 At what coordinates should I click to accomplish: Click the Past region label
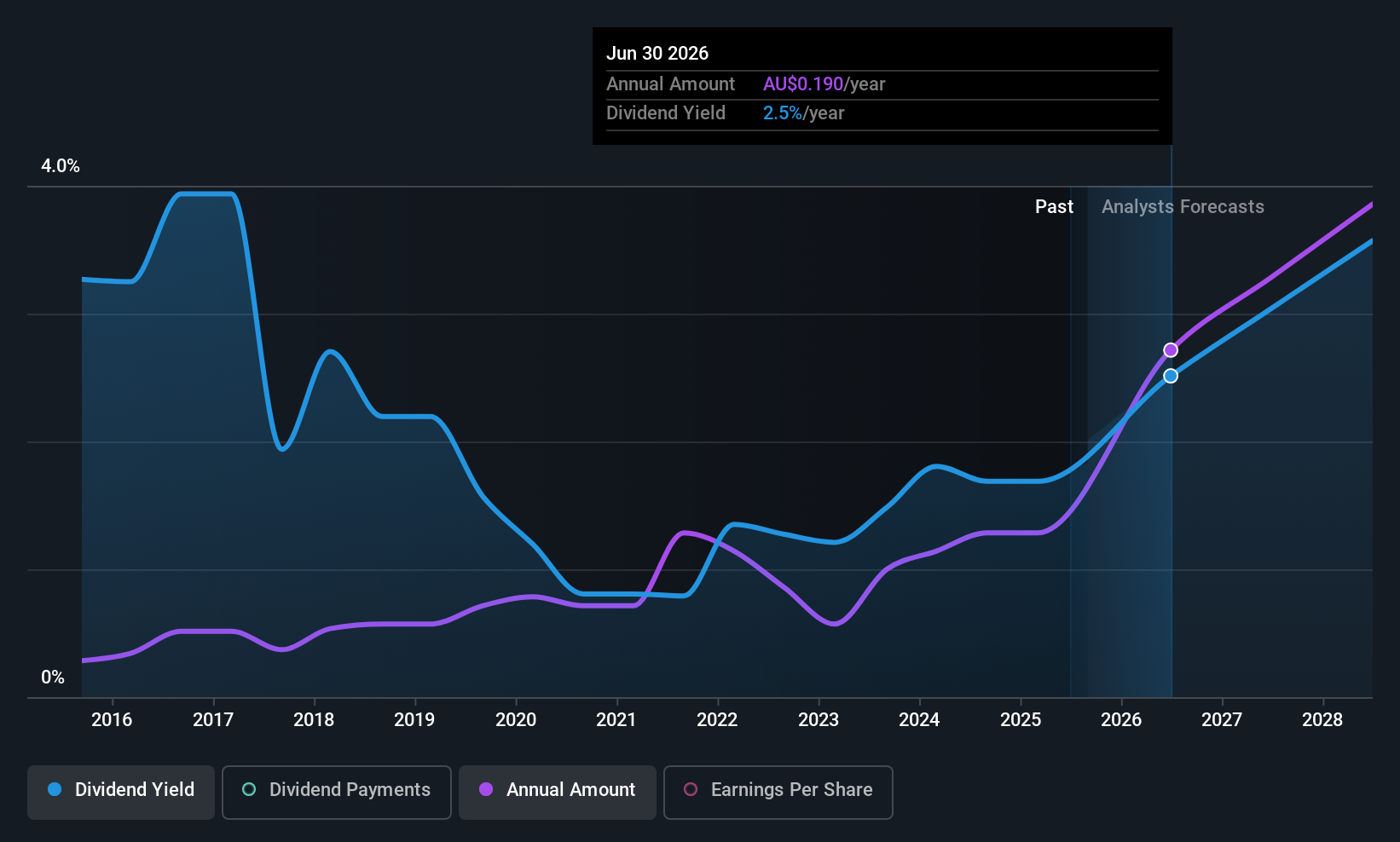coord(1054,206)
